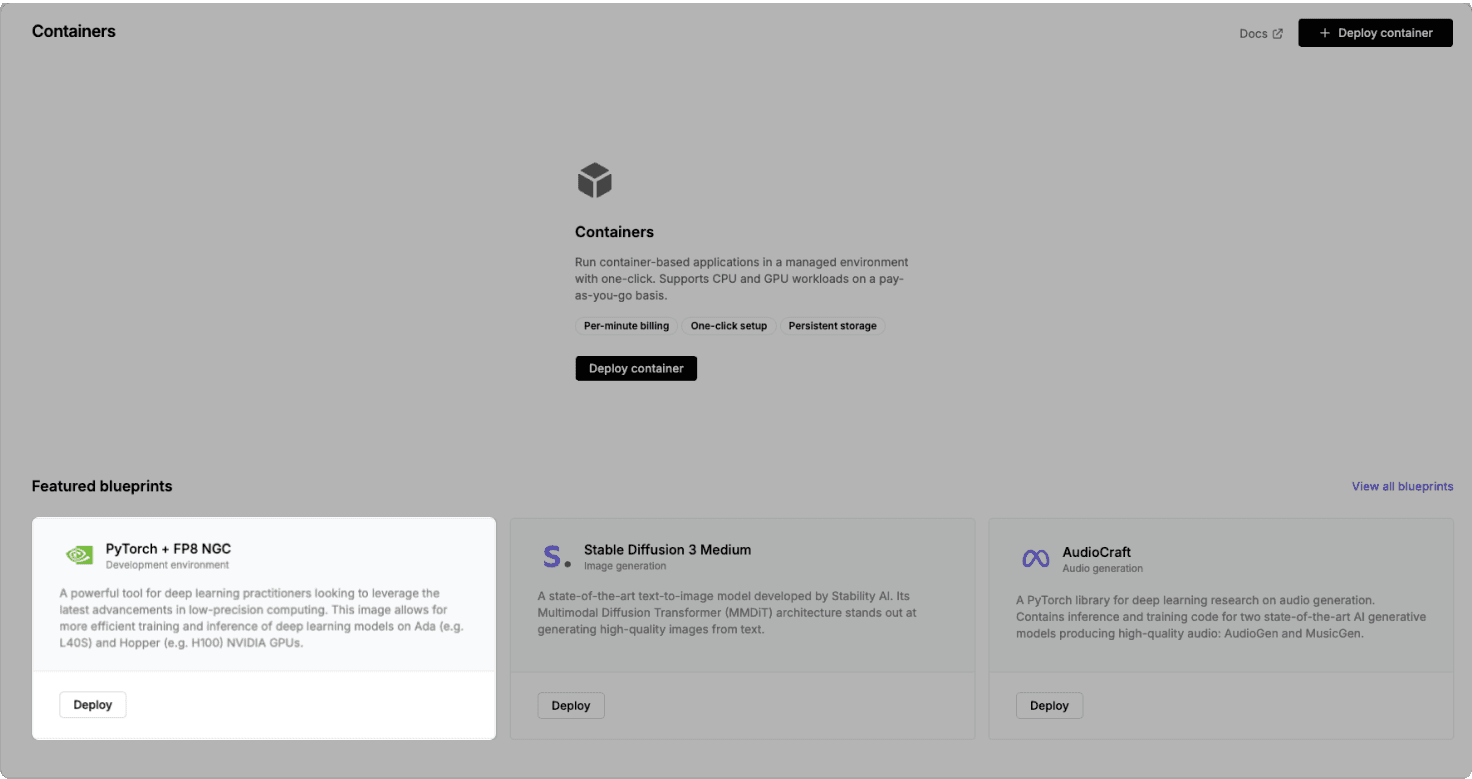Viewport: 1472px width, 779px height.
Task: Select the Per-minute billing tag
Action: pyautogui.click(x=627, y=326)
